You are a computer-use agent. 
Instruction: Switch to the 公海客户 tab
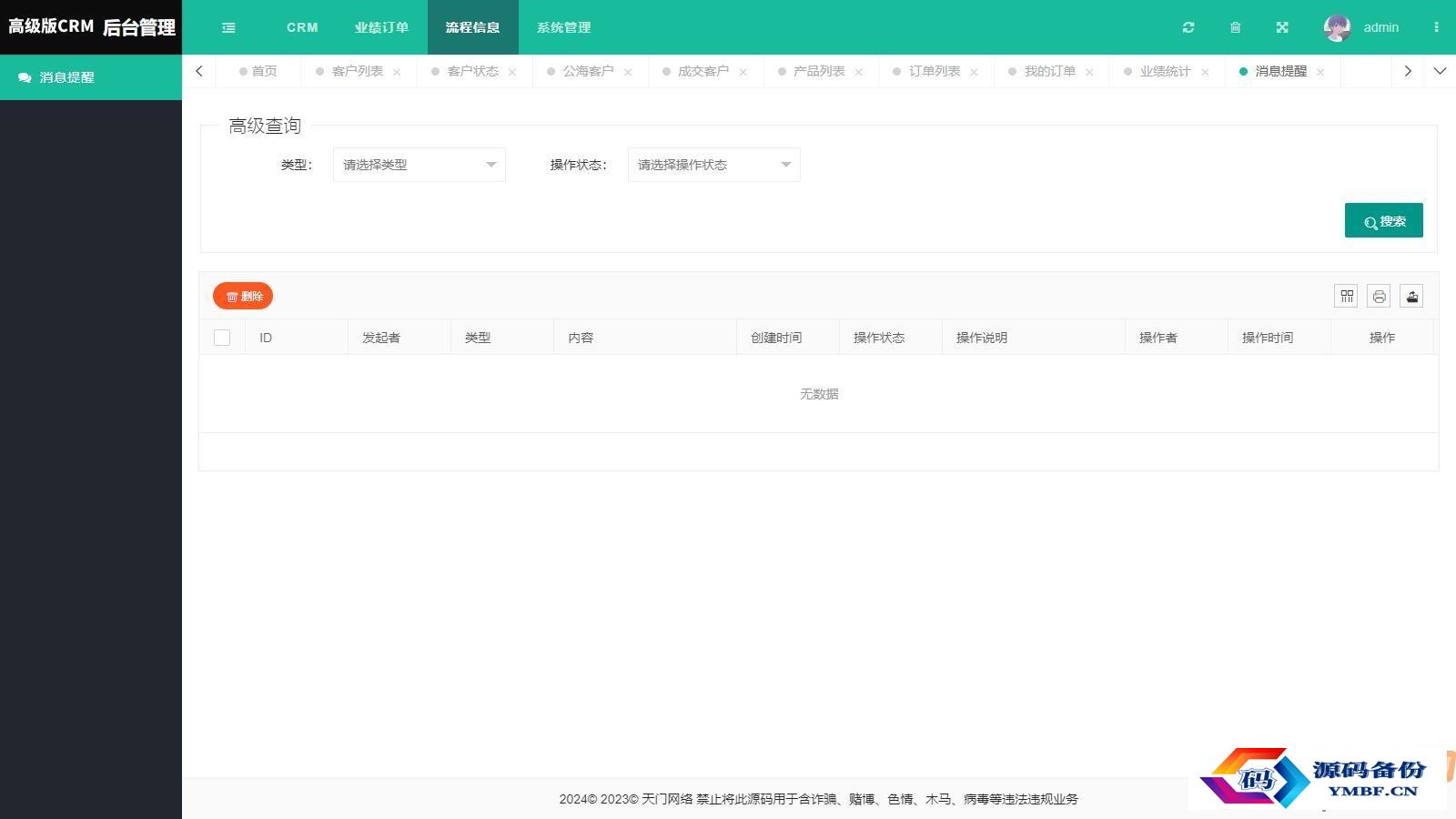pyautogui.click(x=588, y=71)
